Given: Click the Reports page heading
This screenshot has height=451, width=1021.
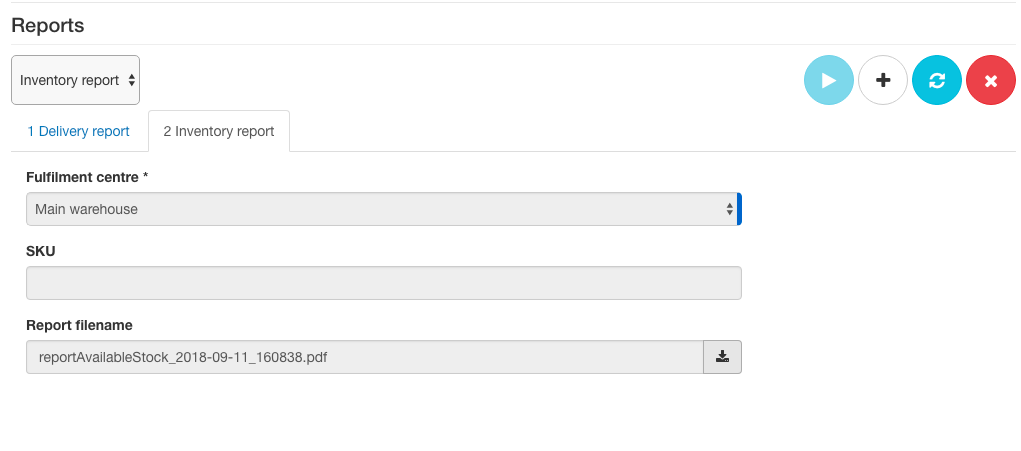Looking at the screenshot, I should pos(48,25).
